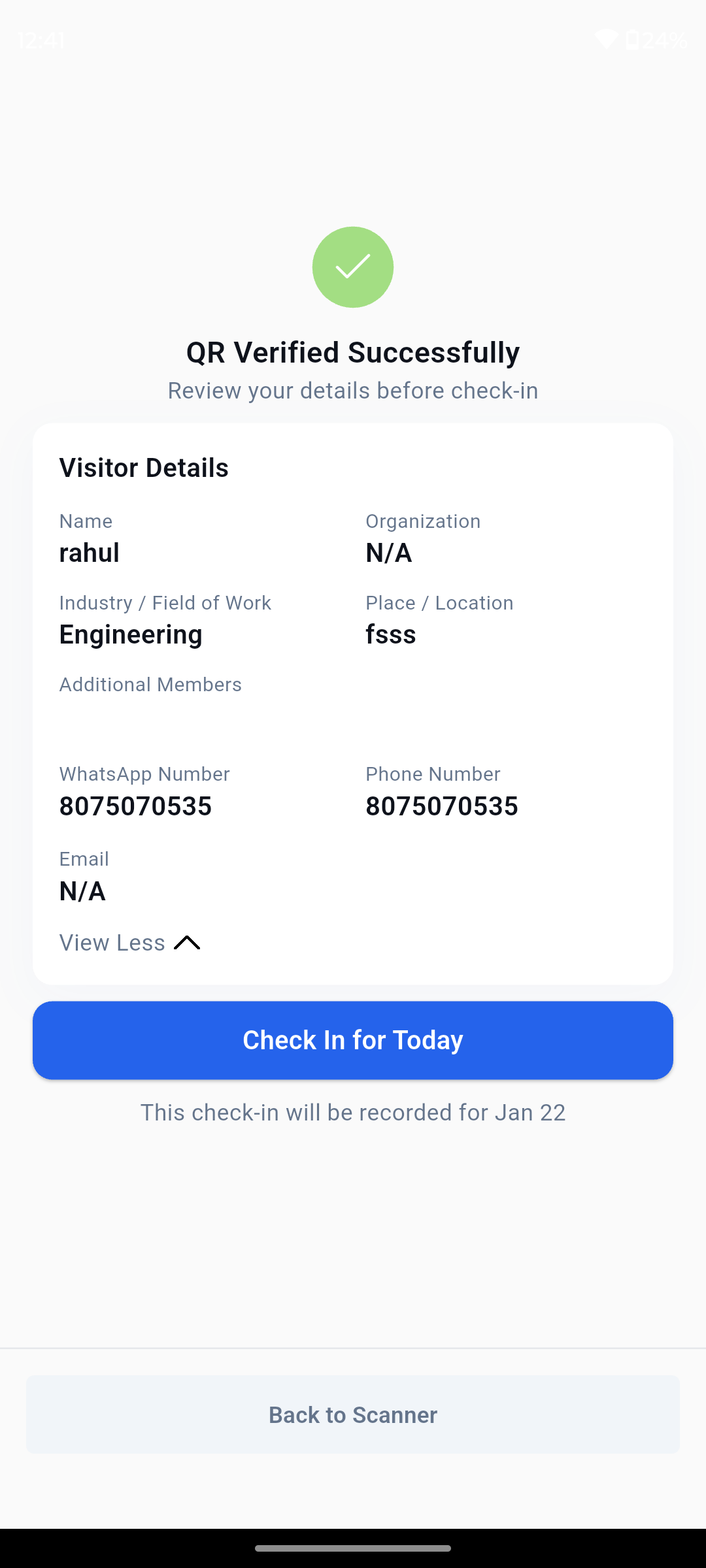Tap the Additional Members label
706x1568 pixels.
150,685
